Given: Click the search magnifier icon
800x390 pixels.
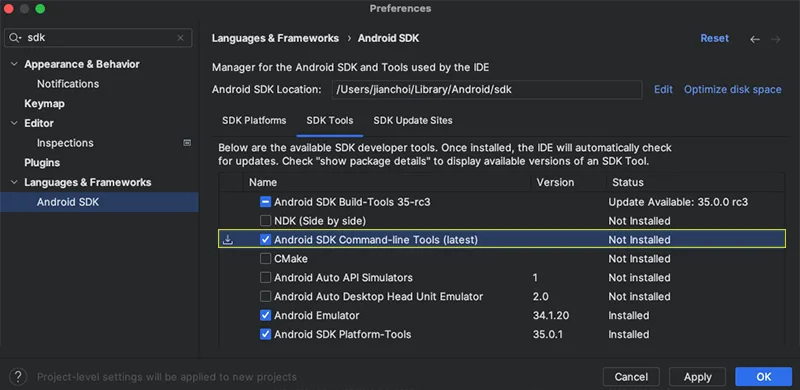Looking at the screenshot, I should tap(15, 38).
